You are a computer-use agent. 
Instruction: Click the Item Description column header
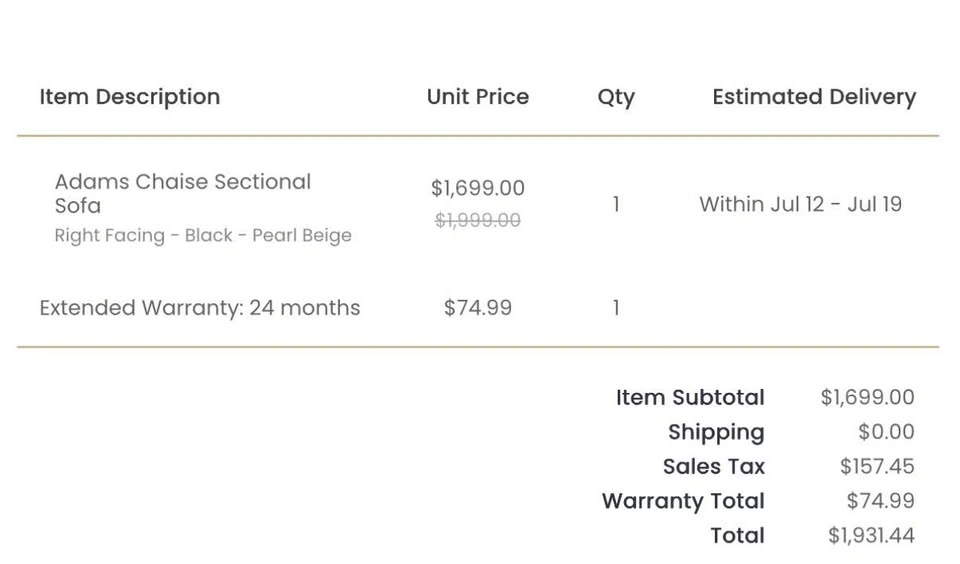tap(129, 97)
